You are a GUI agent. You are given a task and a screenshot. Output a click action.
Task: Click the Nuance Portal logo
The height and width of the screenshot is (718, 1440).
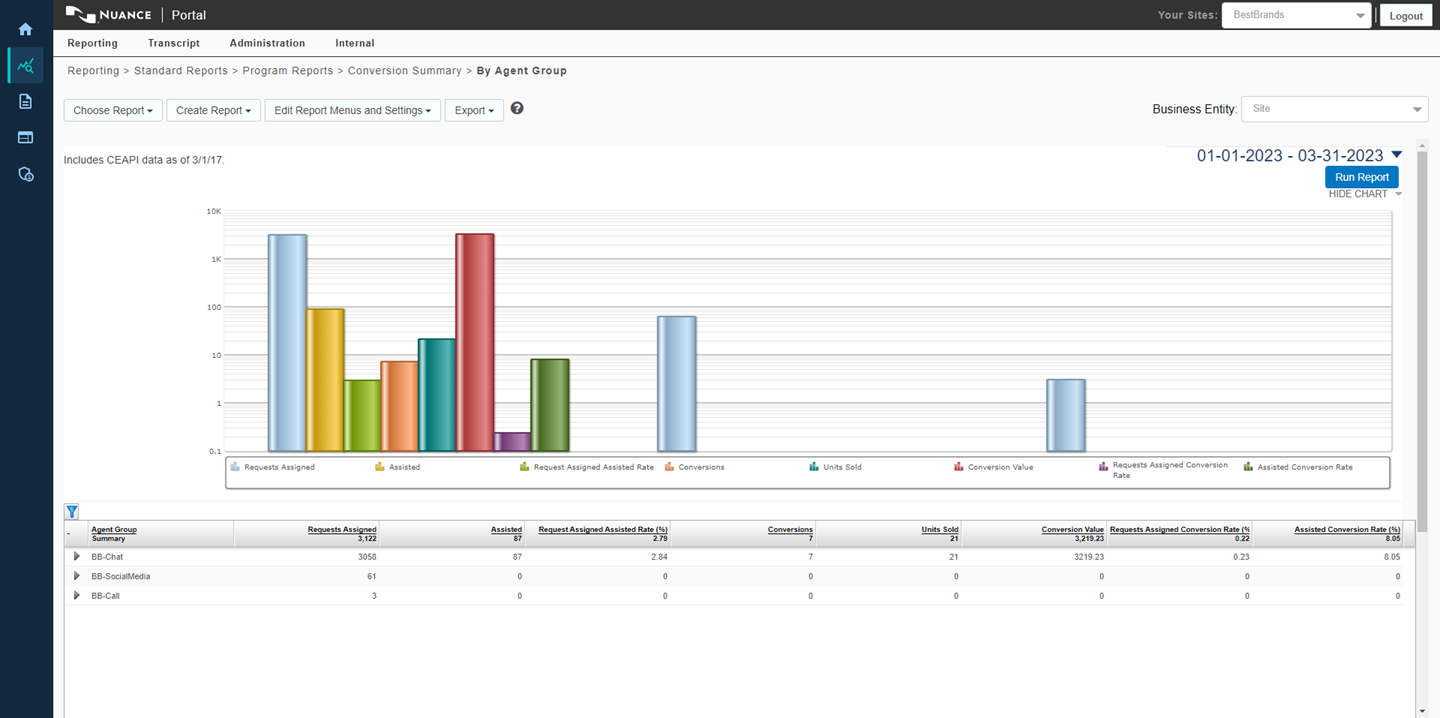[x=136, y=15]
